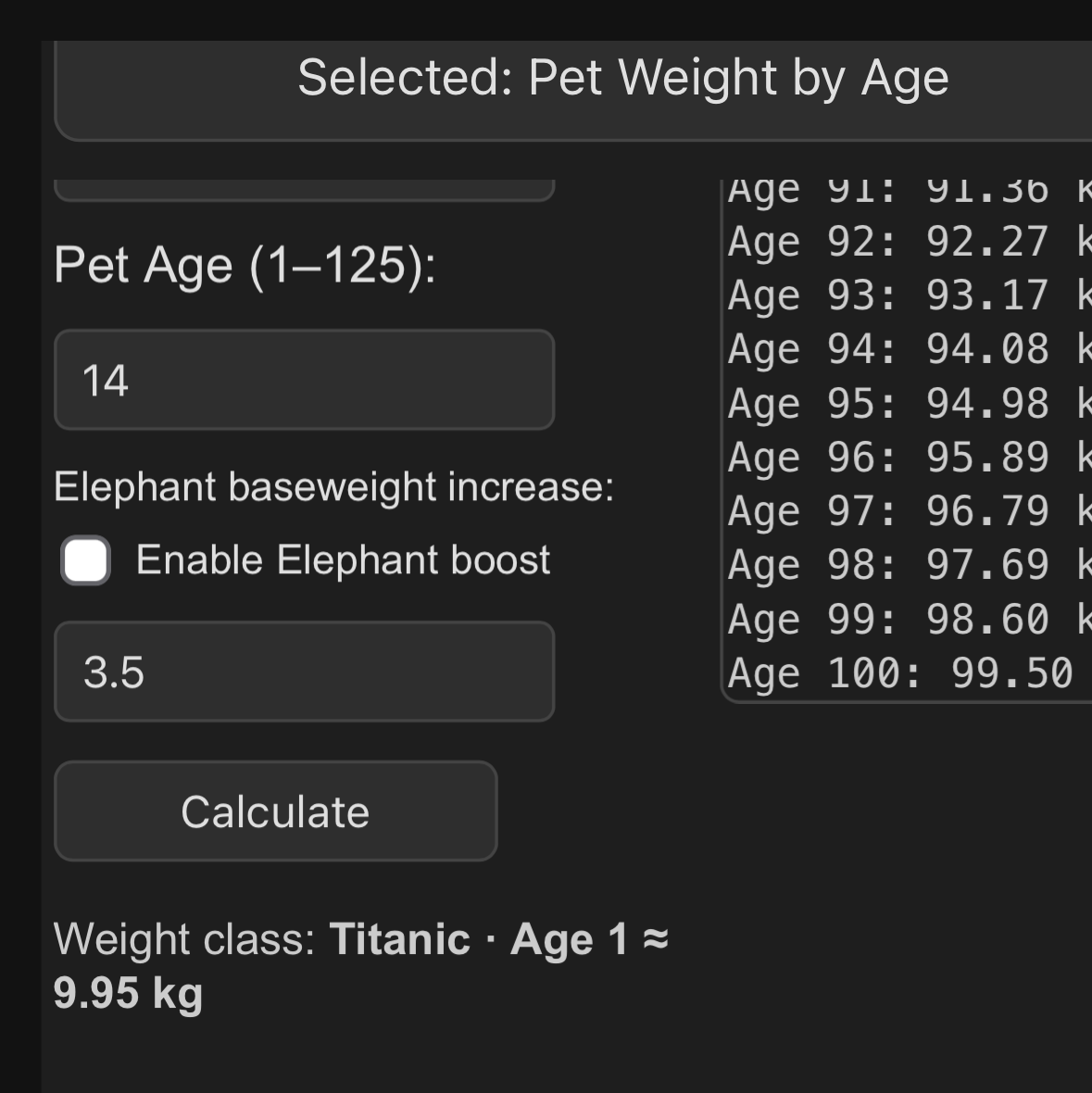
Task: Click the Age 97 results entry
Action: (x=908, y=510)
